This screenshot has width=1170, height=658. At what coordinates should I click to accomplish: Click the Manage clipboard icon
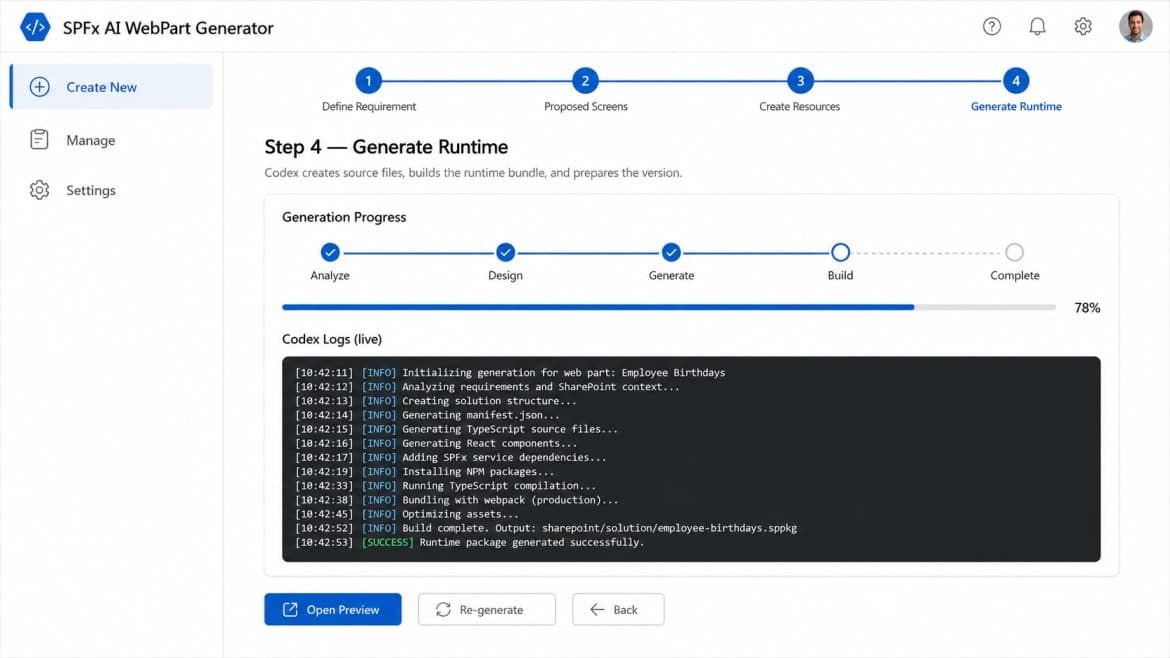pyautogui.click(x=40, y=140)
